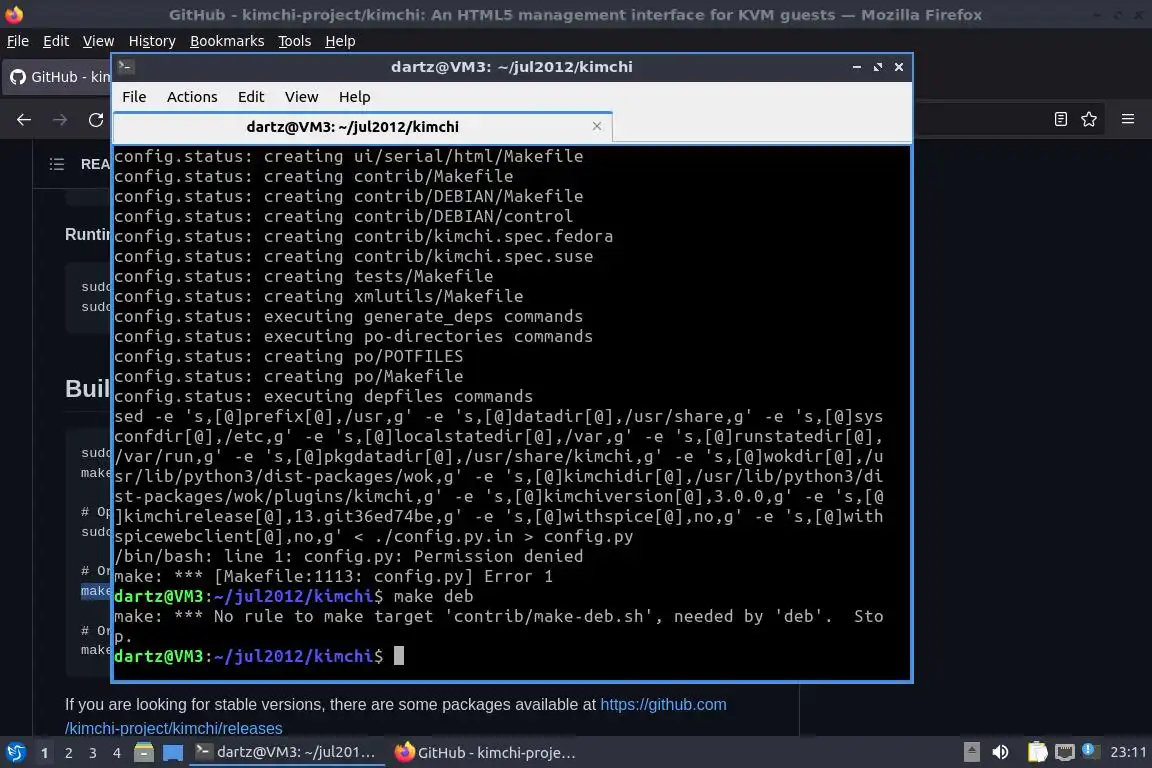Bookmark this page with the star icon
Screen dimensions: 1152x768
coord(1089,119)
